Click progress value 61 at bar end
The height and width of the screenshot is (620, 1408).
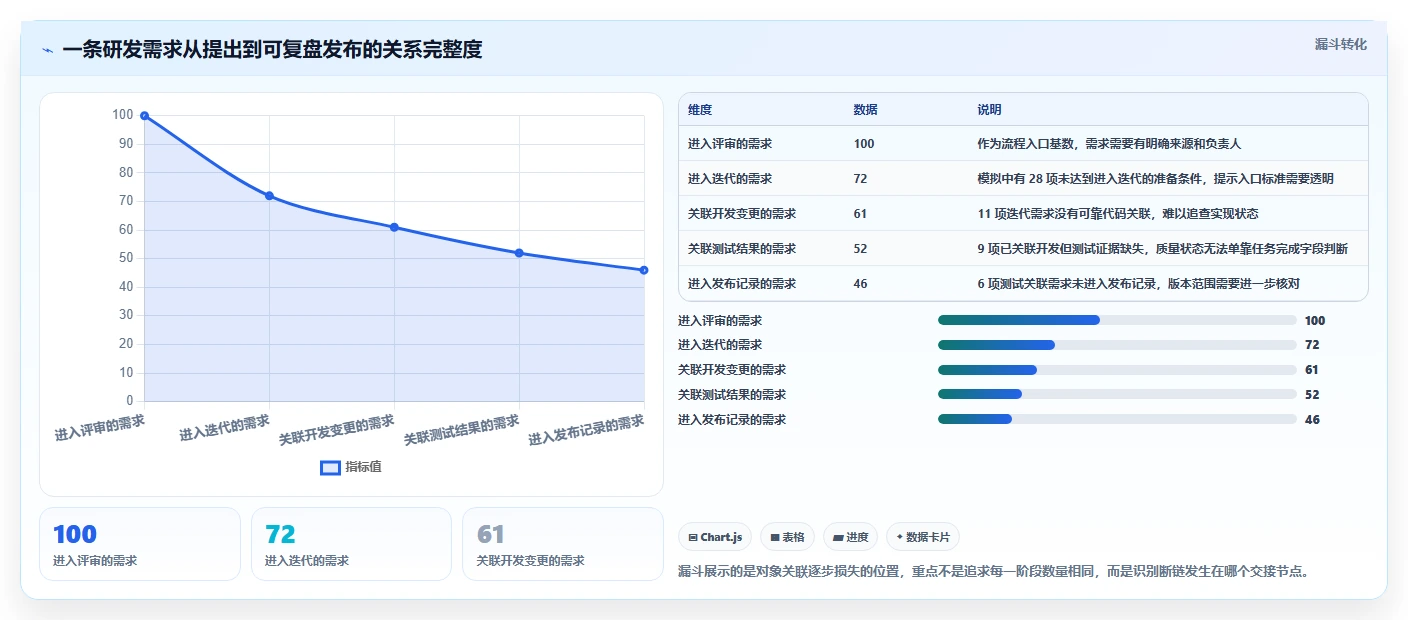1312,370
